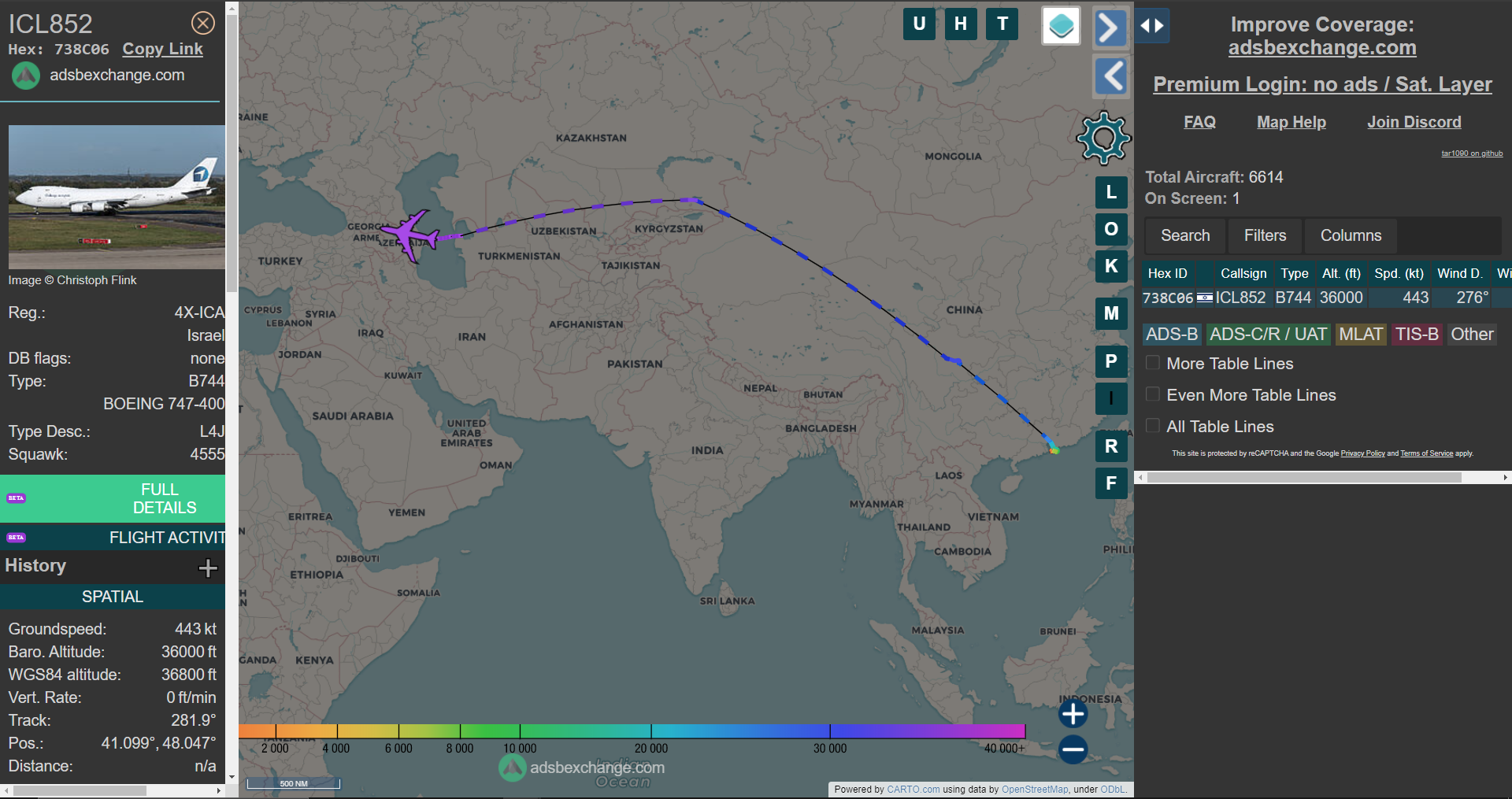Open the Terms of Service link
This screenshot has height=799, width=1512.
1426,453
